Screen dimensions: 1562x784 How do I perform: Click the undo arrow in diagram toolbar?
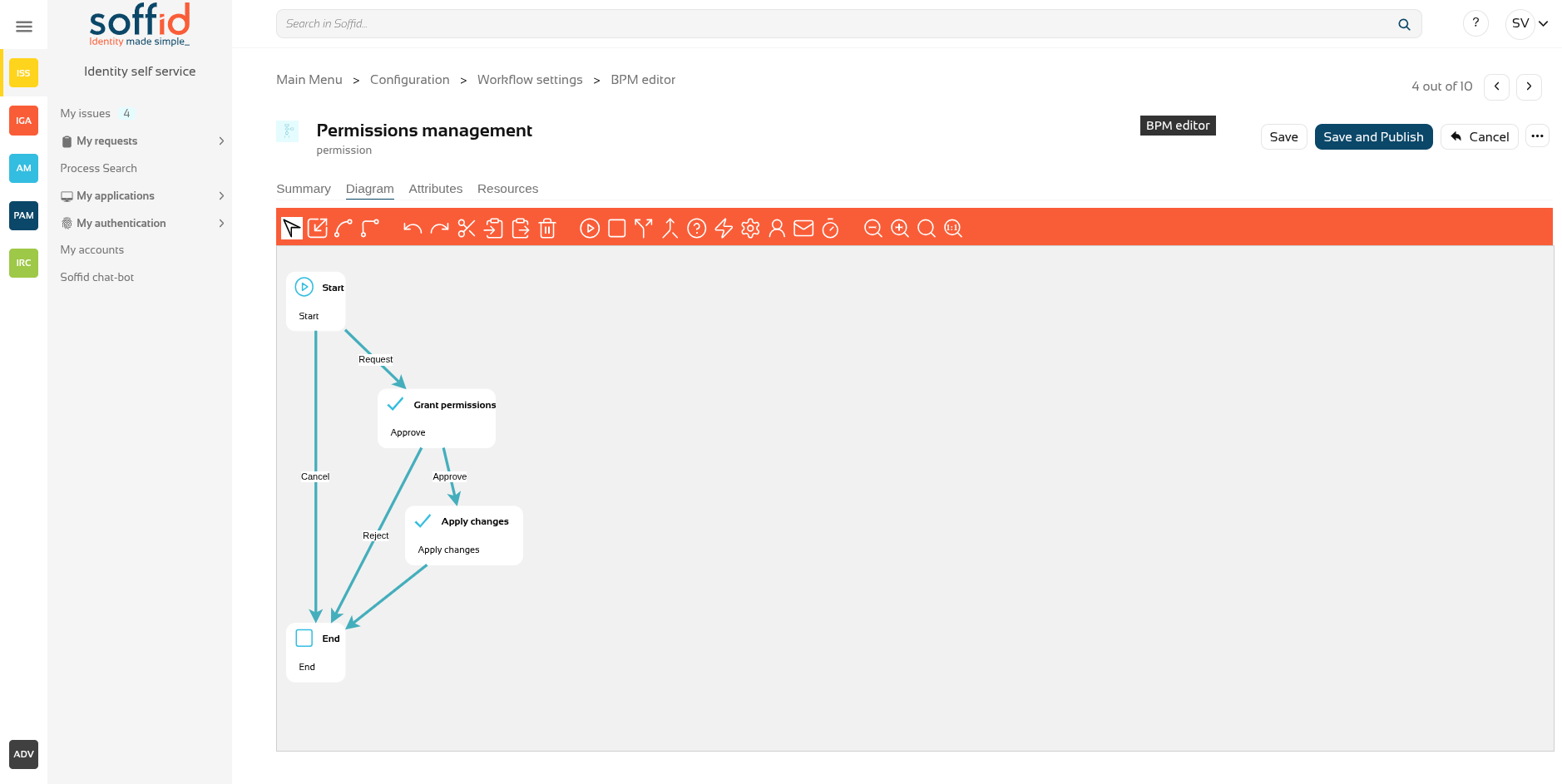tap(412, 229)
